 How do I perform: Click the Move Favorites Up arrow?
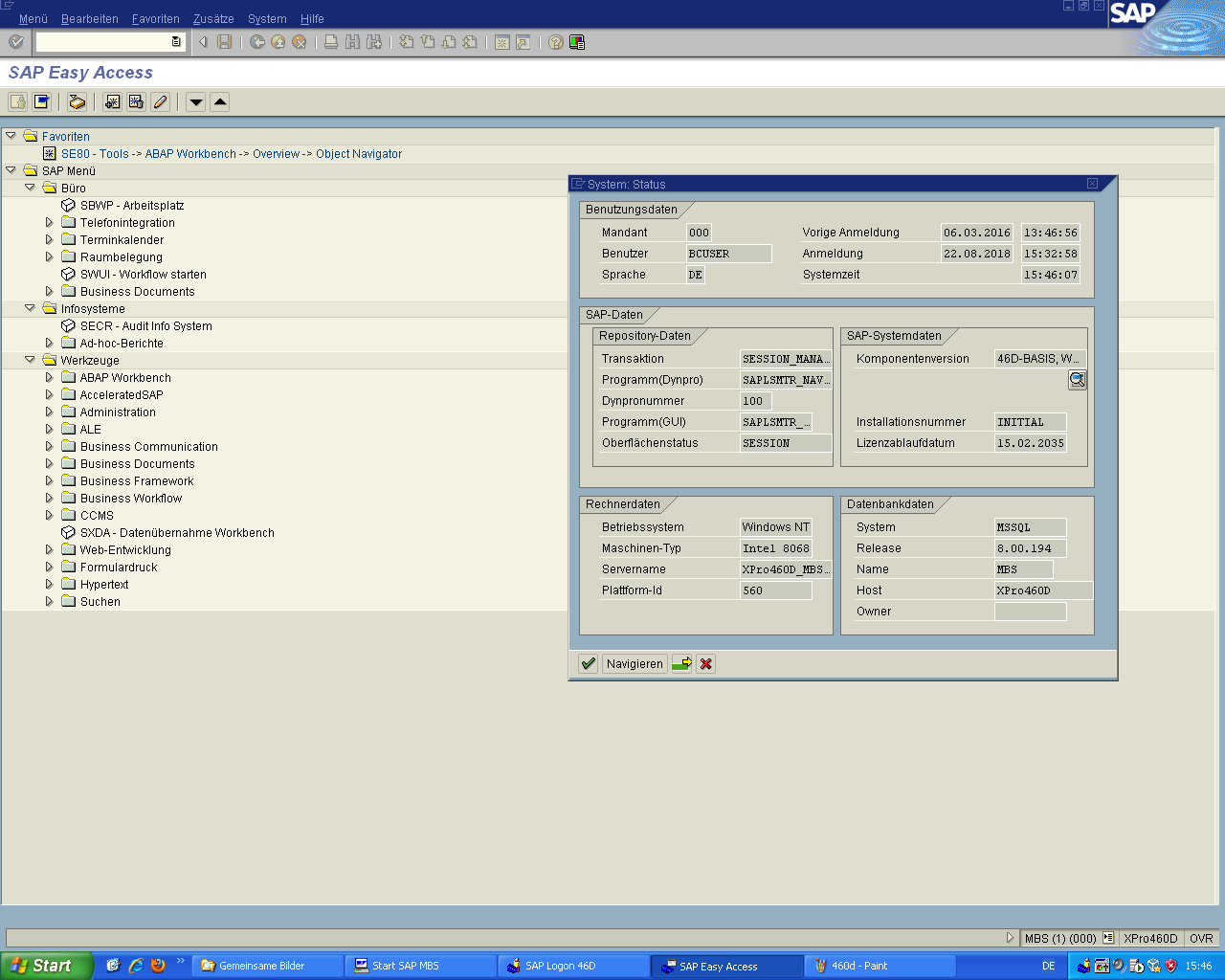(x=220, y=101)
